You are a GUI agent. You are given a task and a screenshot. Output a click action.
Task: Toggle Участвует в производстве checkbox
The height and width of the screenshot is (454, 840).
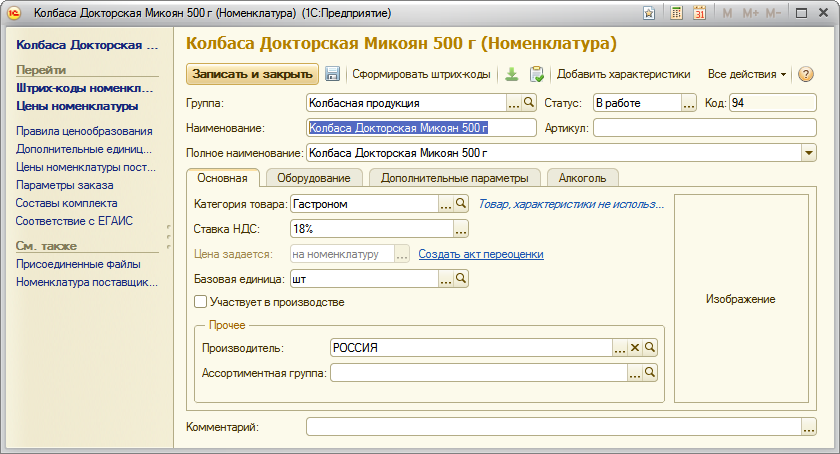tap(200, 302)
